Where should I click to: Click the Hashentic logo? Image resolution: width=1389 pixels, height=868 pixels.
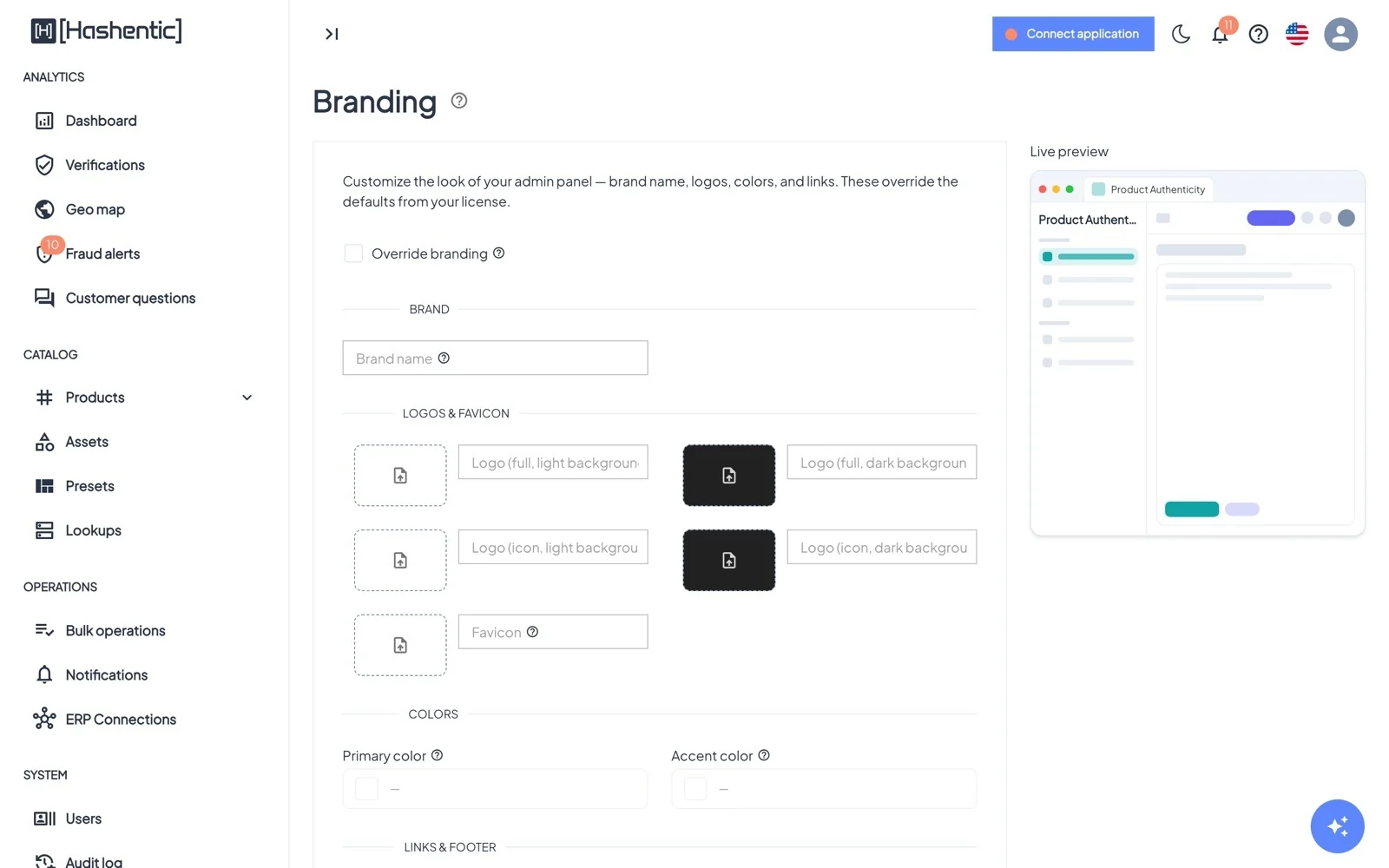(106, 31)
